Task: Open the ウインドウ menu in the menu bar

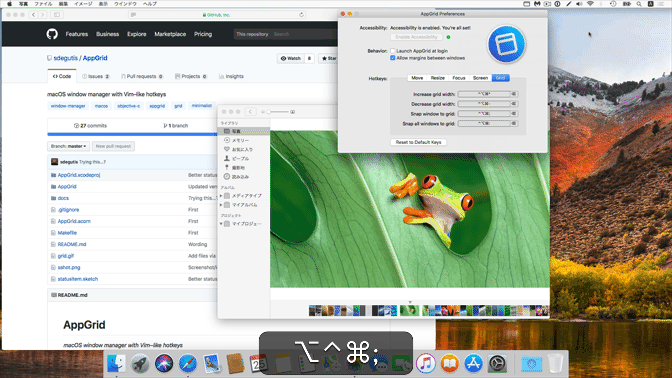Action: (125, 4)
